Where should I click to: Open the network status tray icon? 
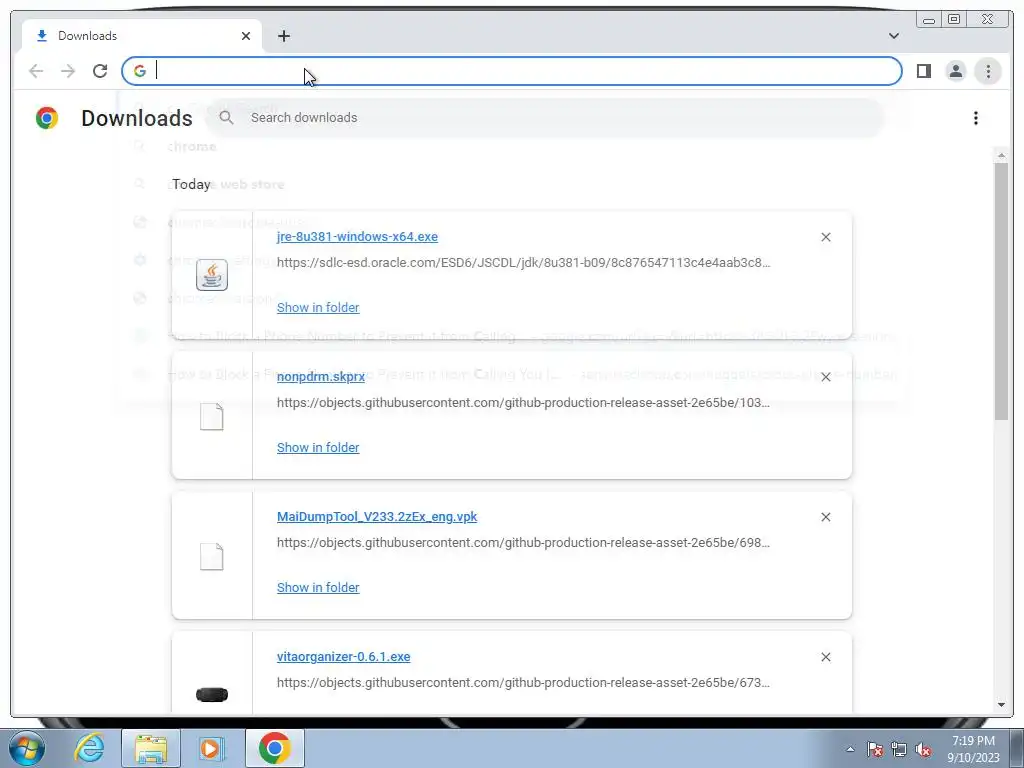click(x=899, y=749)
